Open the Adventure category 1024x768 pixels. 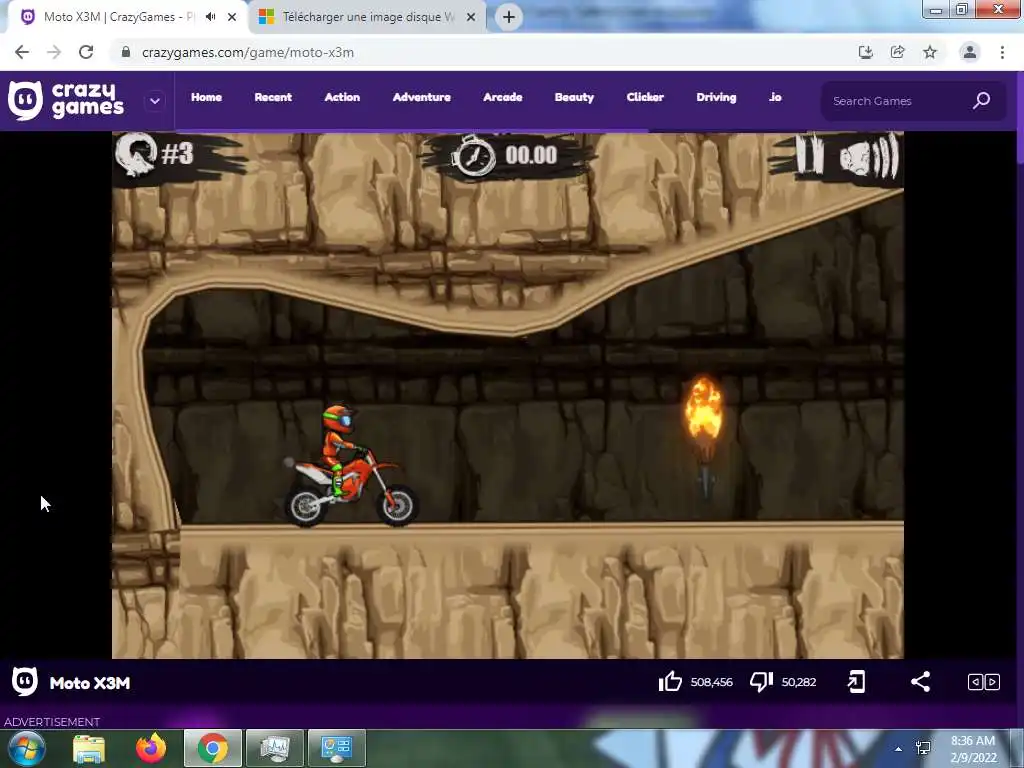tap(422, 97)
